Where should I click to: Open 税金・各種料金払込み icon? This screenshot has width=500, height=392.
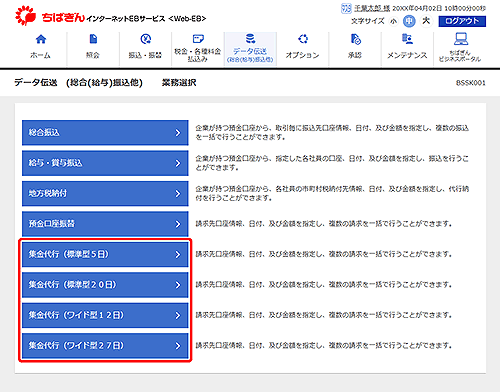(x=198, y=39)
